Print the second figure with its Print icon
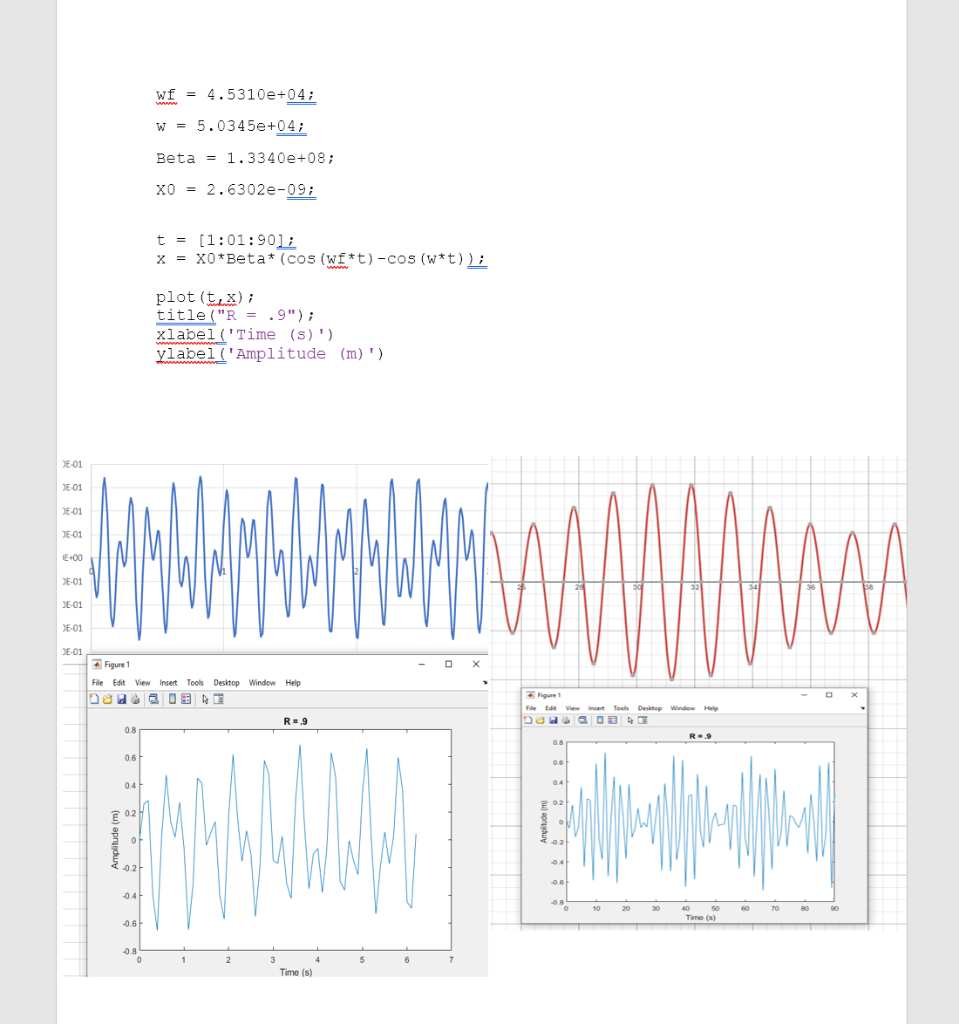This screenshot has width=959, height=1024. coord(565,720)
